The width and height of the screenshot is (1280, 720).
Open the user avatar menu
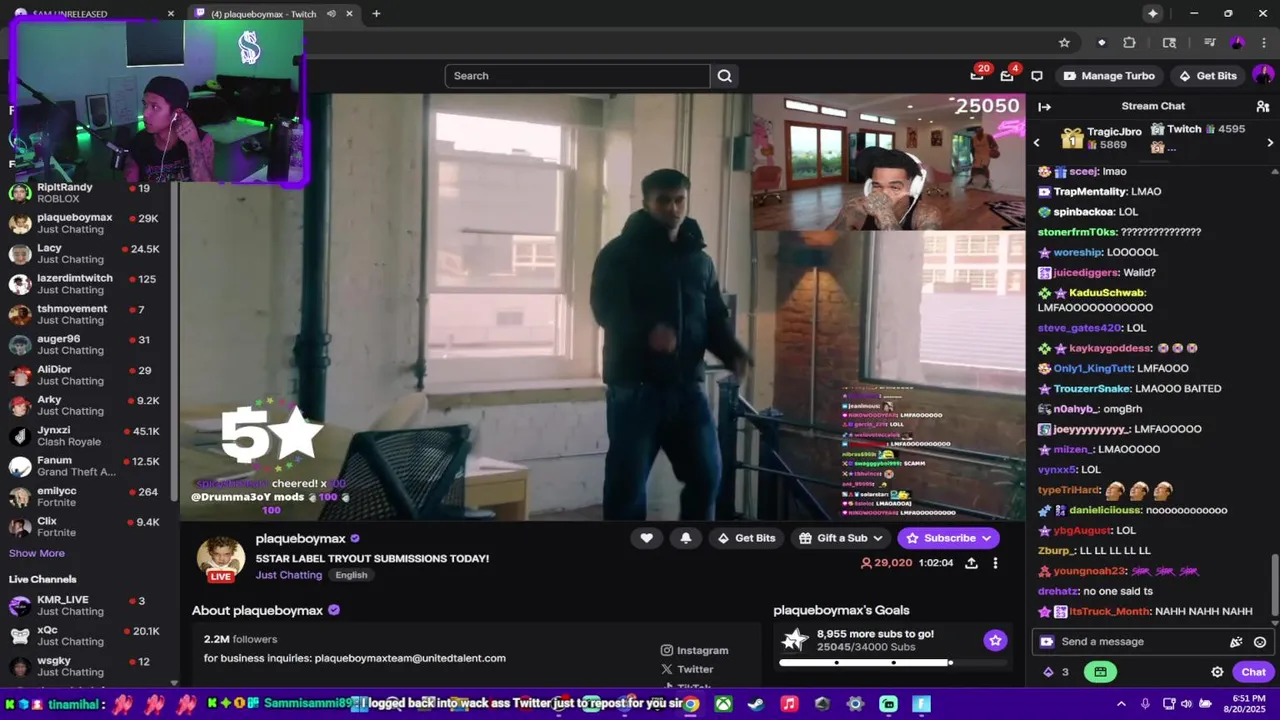[1263, 76]
